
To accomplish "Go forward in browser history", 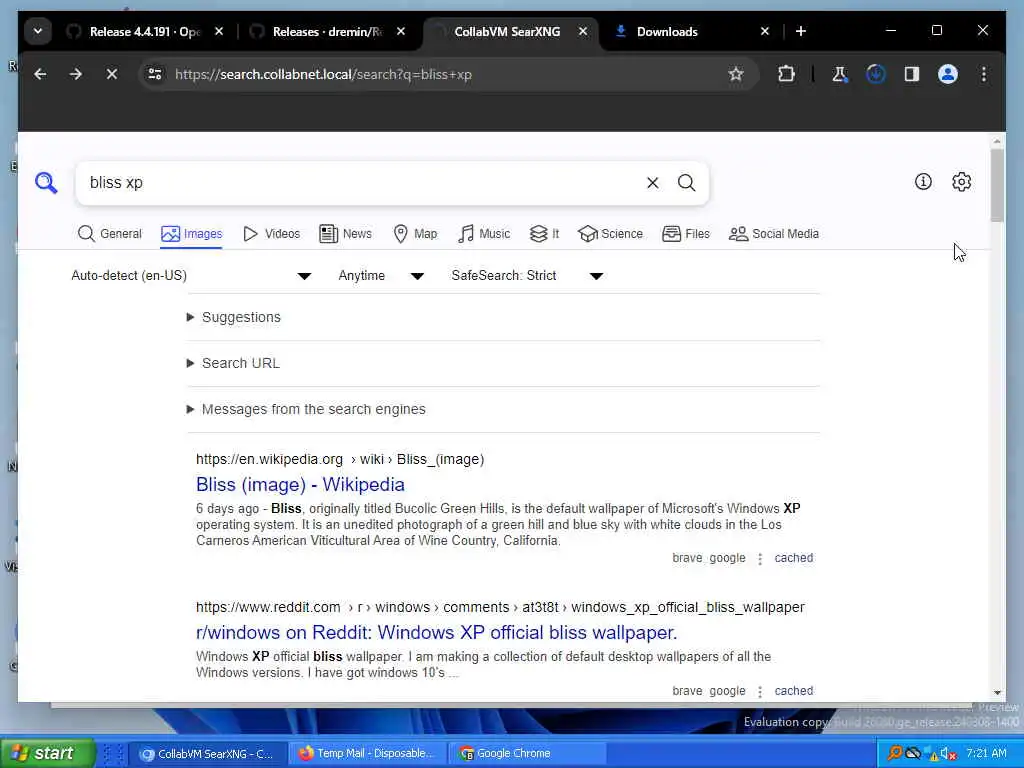I will pos(76,74).
